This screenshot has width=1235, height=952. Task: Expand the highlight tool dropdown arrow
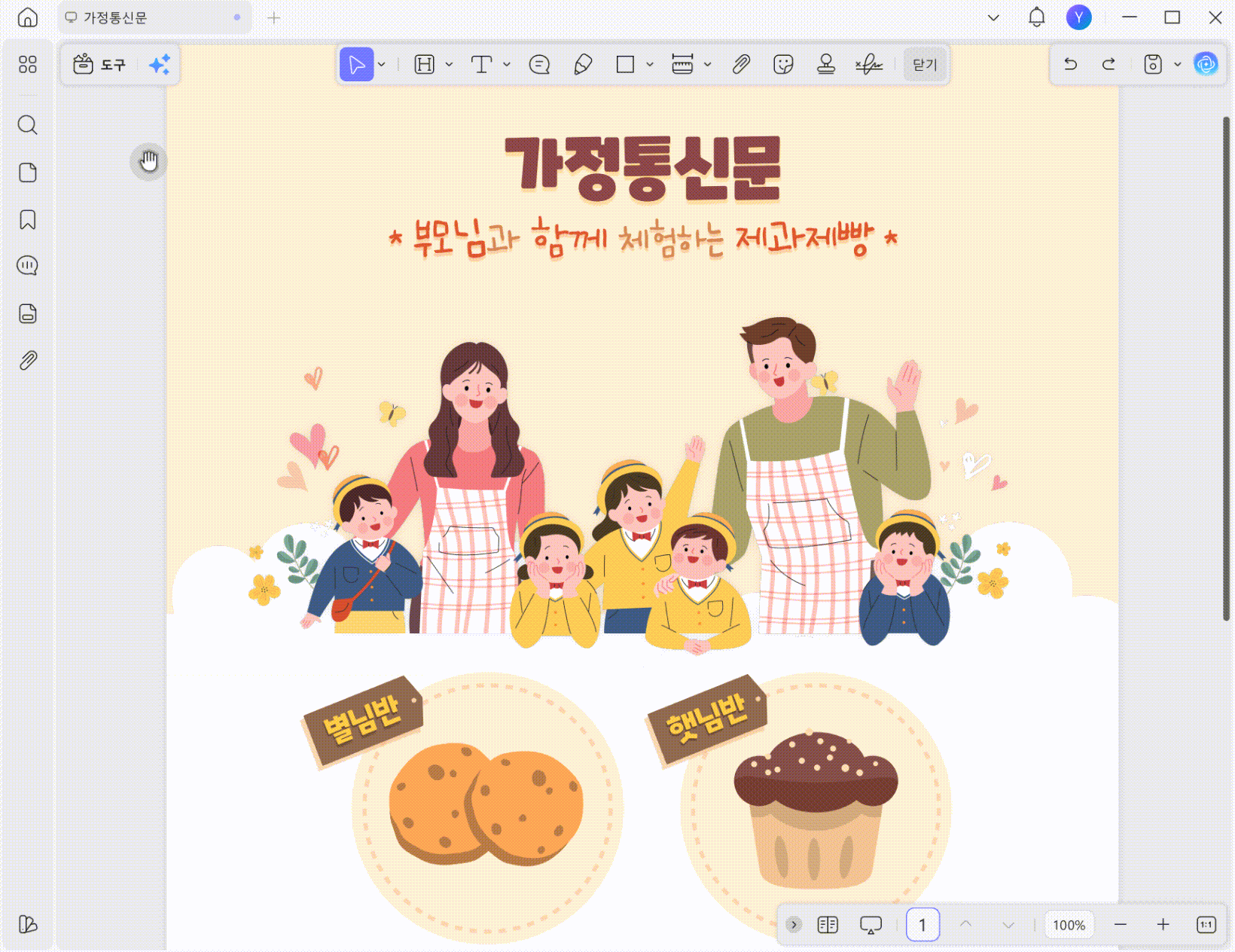coord(450,65)
